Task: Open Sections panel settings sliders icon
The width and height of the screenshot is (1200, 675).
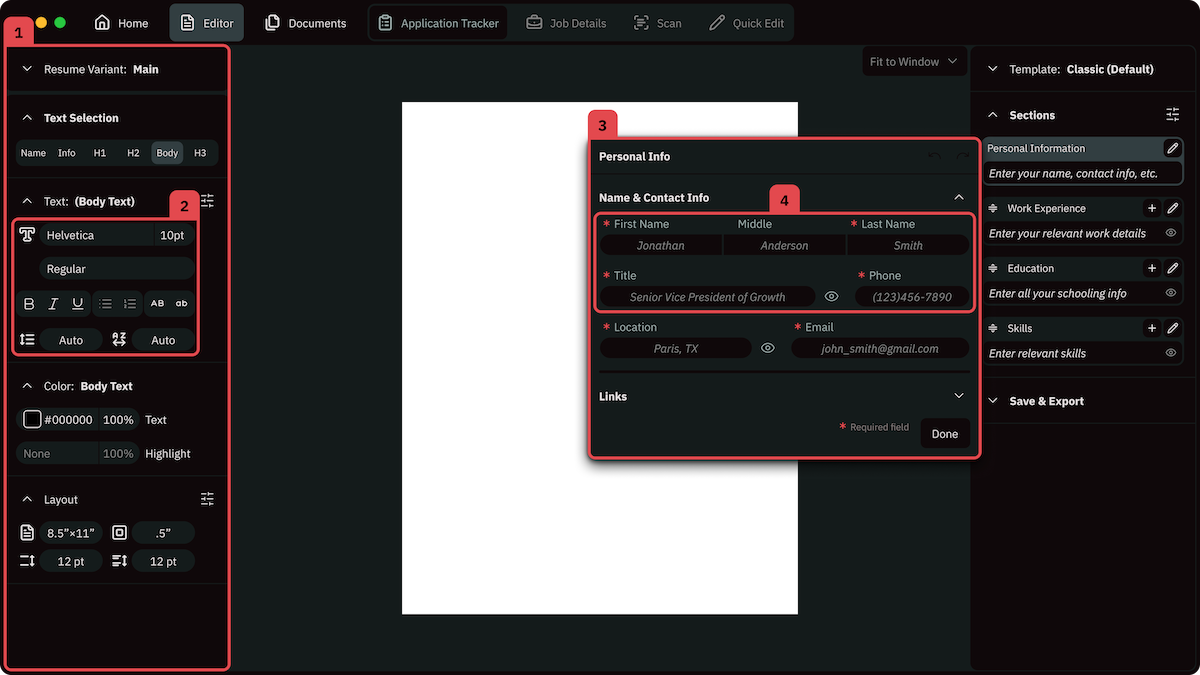Action: [1172, 115]
